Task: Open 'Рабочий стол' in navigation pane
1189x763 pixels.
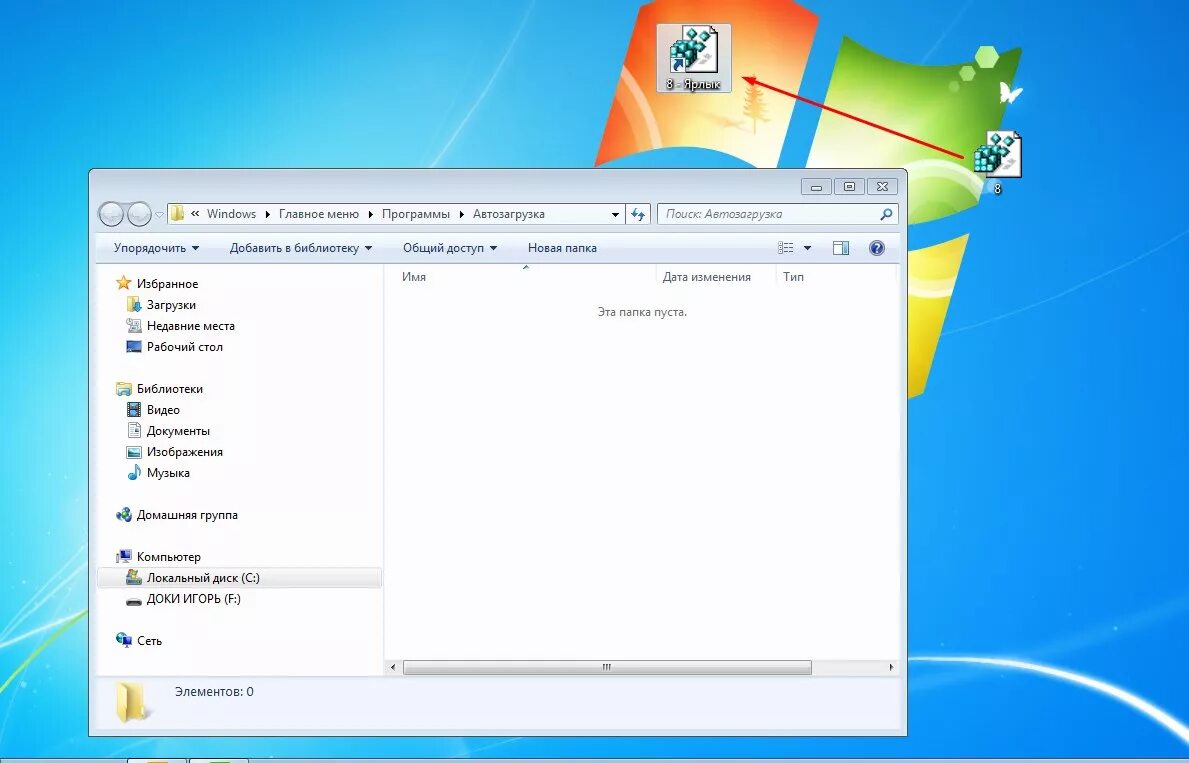Action: (x=184, y=347)
